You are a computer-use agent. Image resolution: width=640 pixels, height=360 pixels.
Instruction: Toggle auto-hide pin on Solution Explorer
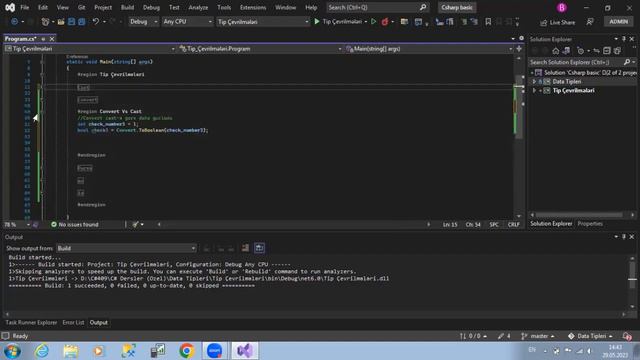coord(624,39)
